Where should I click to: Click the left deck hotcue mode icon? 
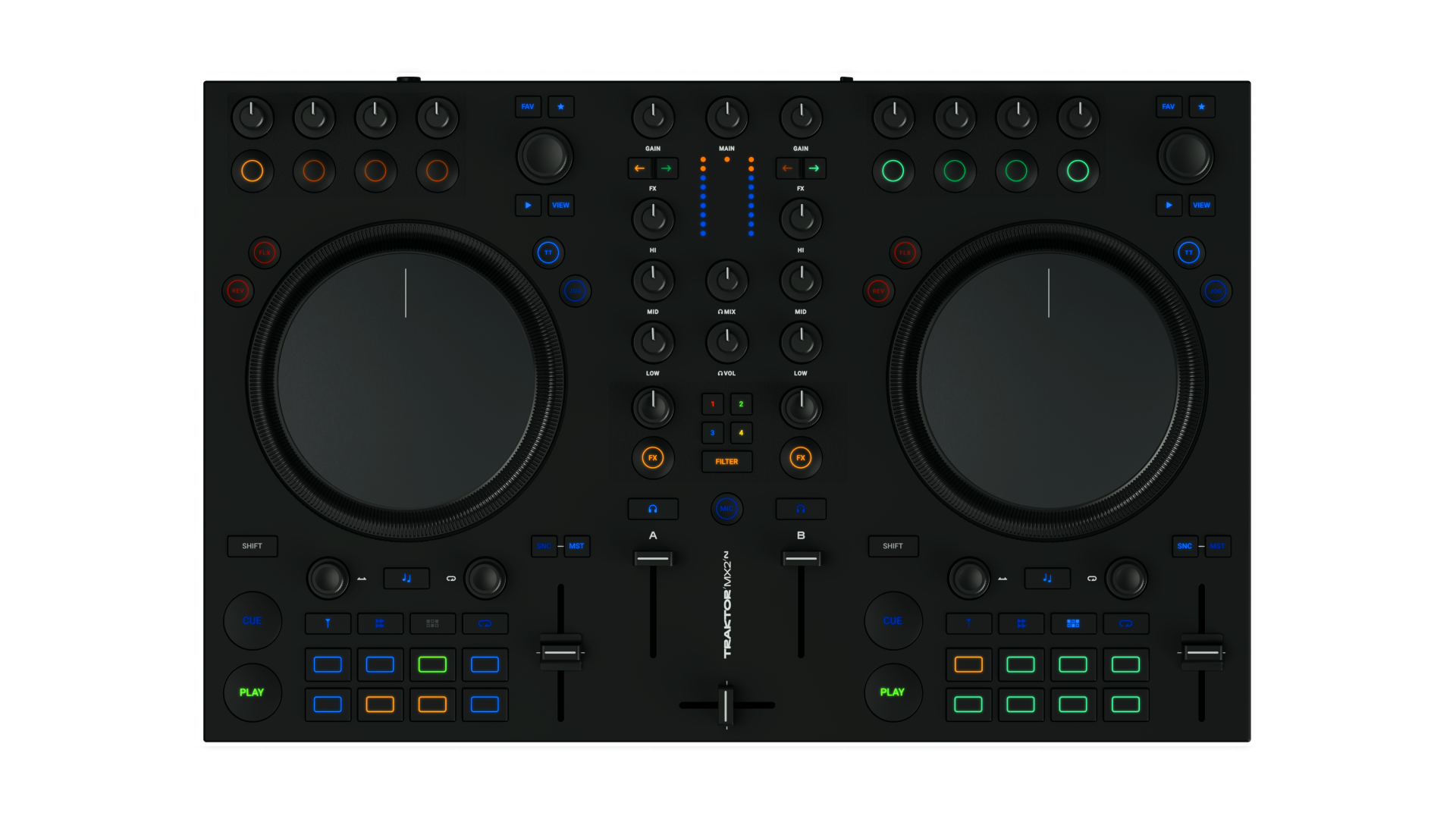click(328, 623)
